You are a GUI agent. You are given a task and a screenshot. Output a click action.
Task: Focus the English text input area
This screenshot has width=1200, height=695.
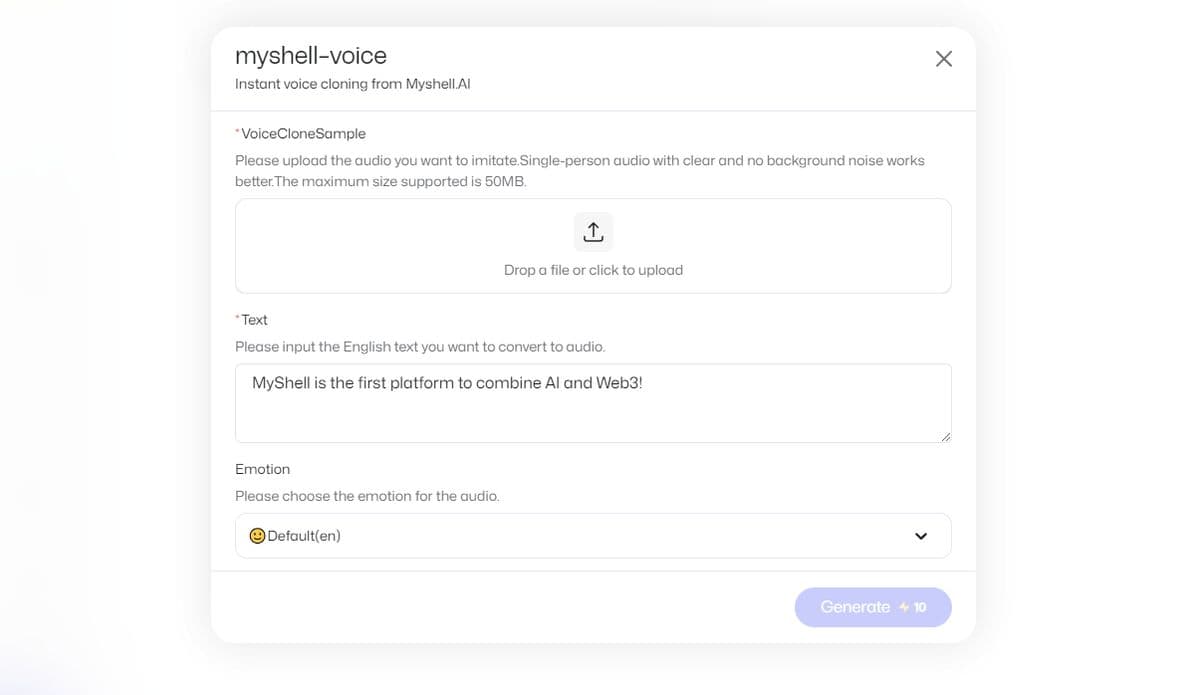[x=593, y=402]
